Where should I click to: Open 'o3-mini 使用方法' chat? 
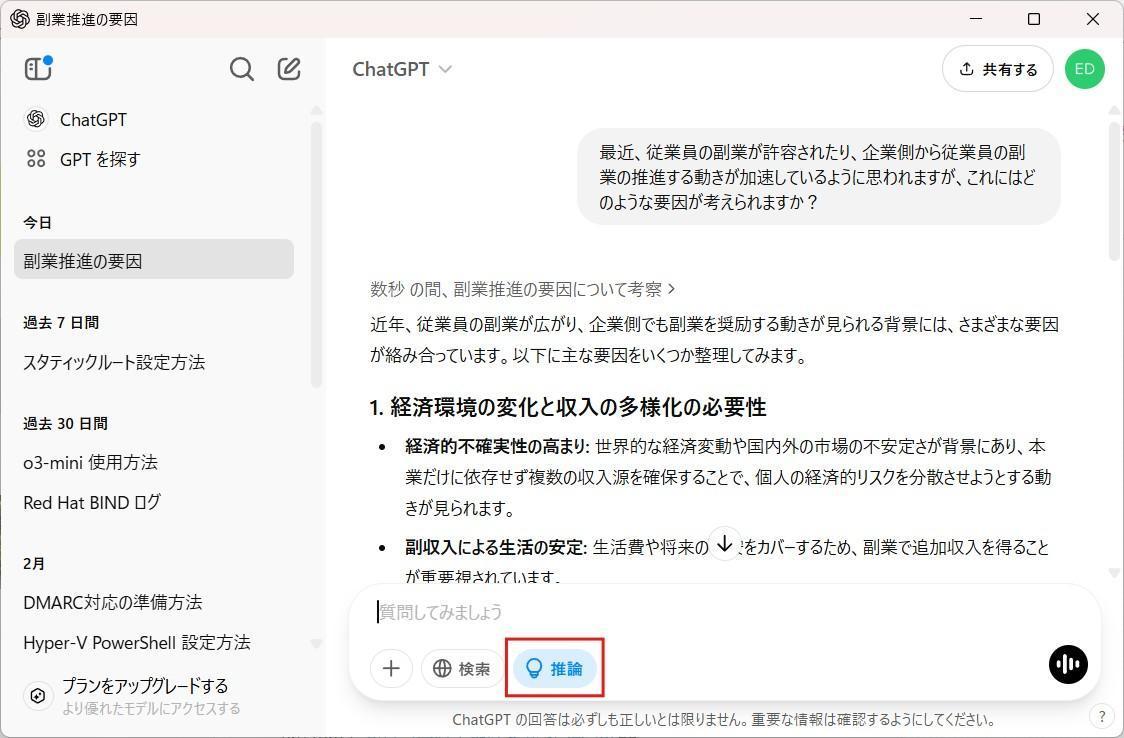(90, 463)
